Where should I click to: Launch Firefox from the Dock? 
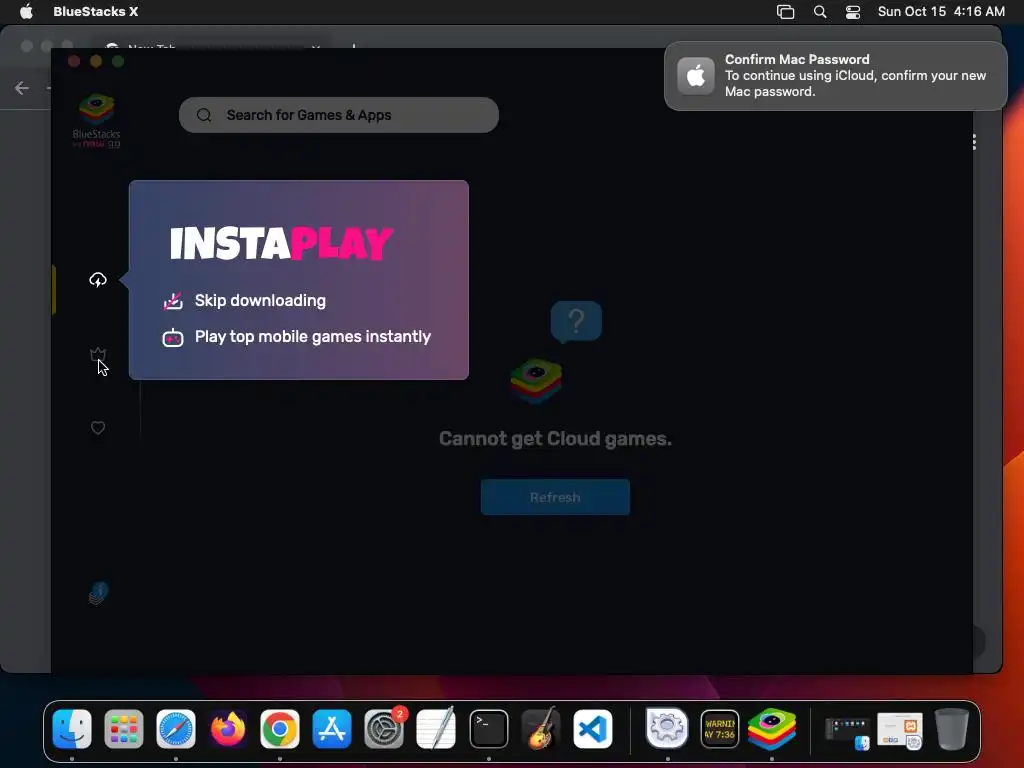pyautogui.click(x=228, y=729)
